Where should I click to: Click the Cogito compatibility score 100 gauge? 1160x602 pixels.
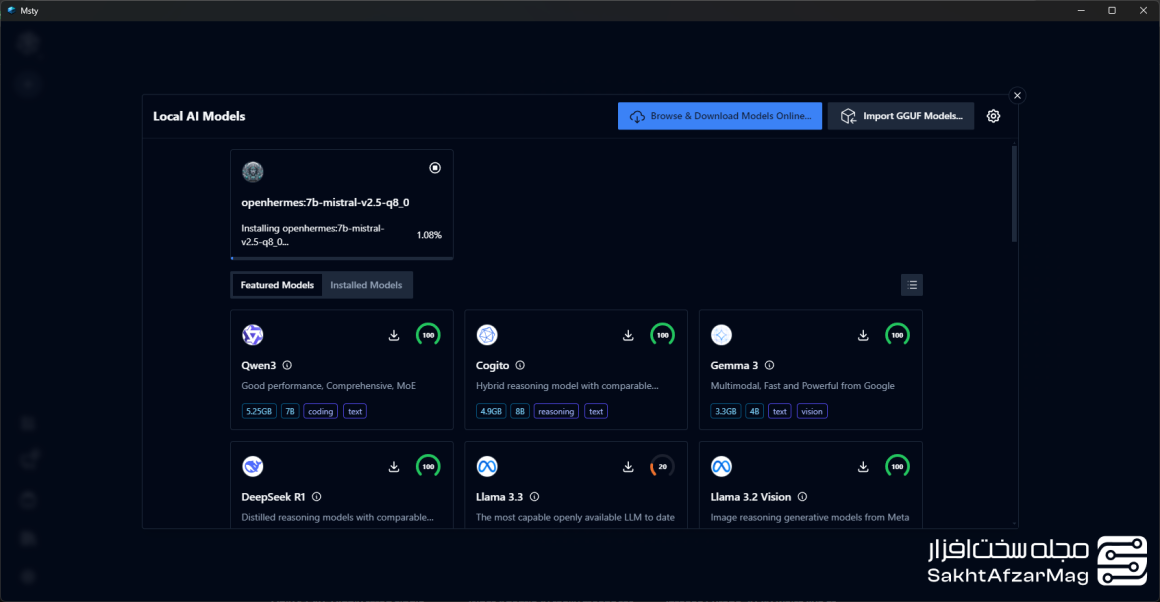(x=663, y=335)
